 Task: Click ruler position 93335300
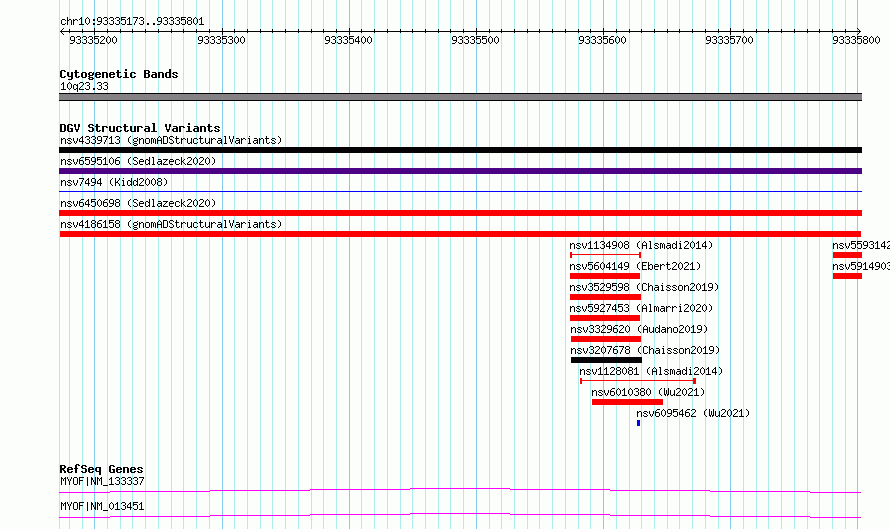221,40
